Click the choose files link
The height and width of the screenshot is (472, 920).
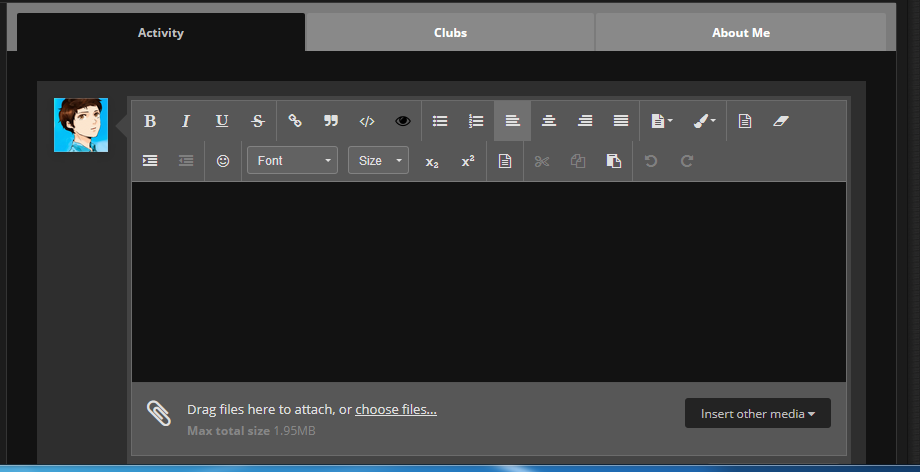pyautogui.click(x=396, y=409)
